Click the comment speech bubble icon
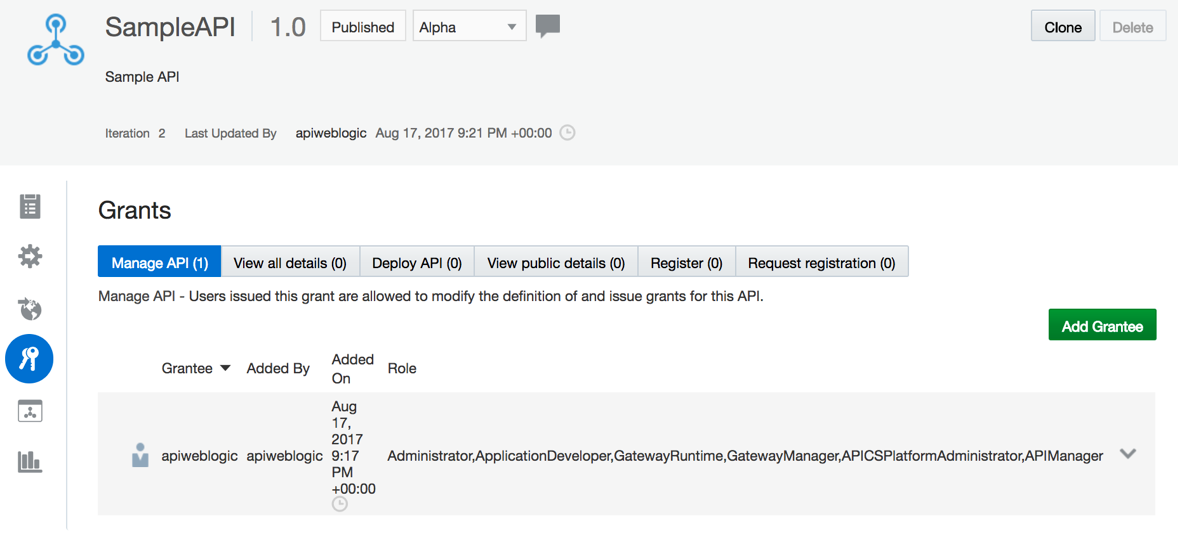 pos(548,27)
